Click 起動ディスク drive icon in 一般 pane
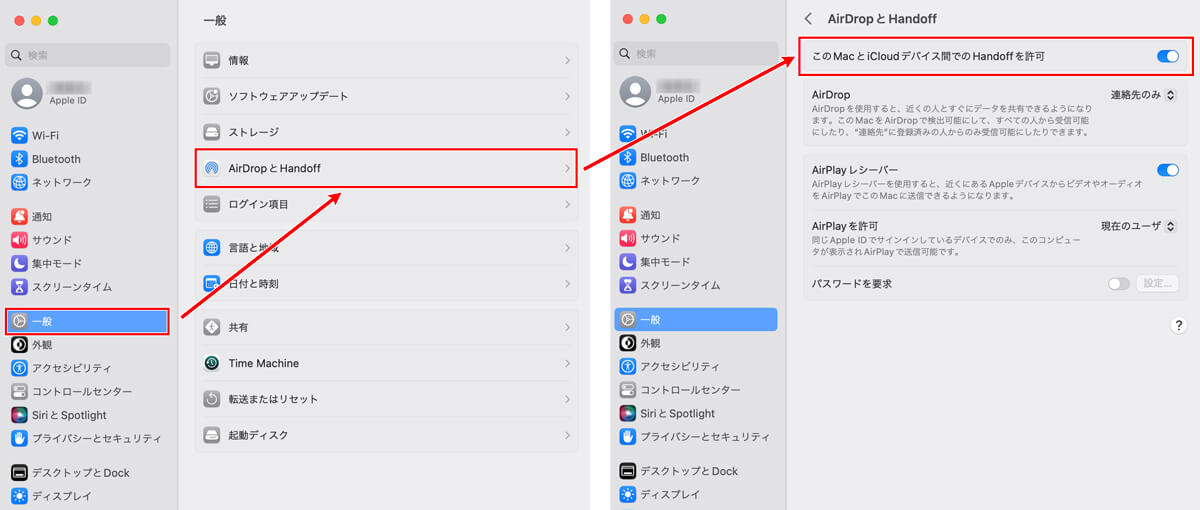The height and width of the screenshot is (510, 1200). tap(212, 435)
